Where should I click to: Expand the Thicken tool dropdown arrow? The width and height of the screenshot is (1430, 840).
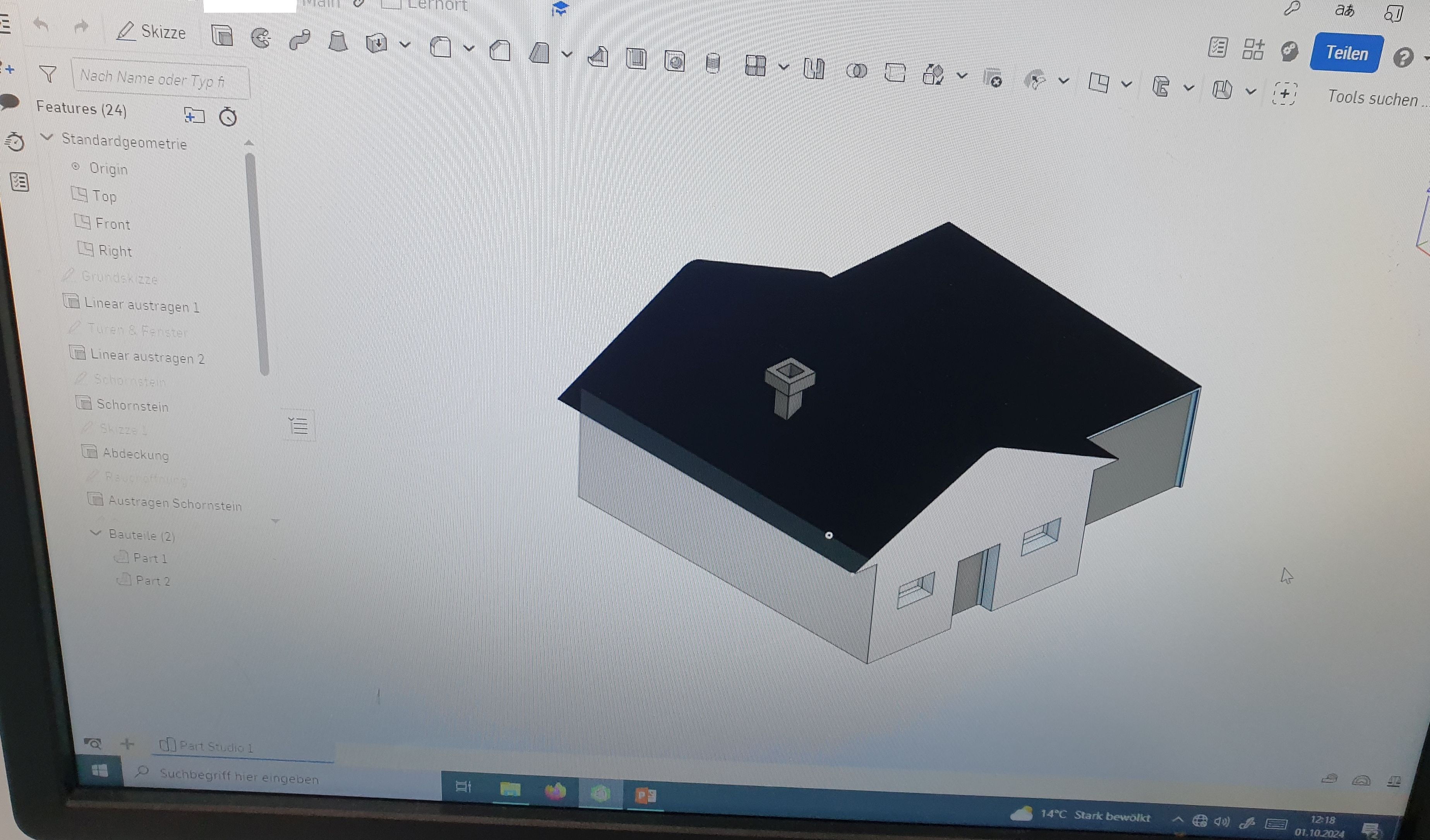pyautogui.click(x=405, y=45)
